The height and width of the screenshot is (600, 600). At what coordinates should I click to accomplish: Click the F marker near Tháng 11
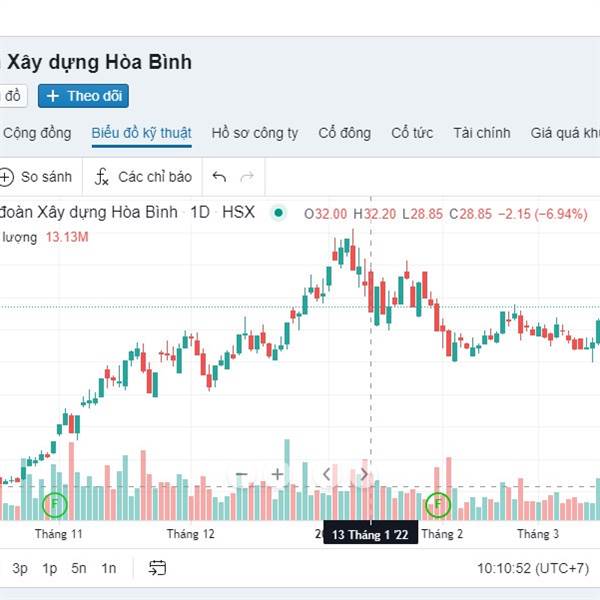[55, 504]
